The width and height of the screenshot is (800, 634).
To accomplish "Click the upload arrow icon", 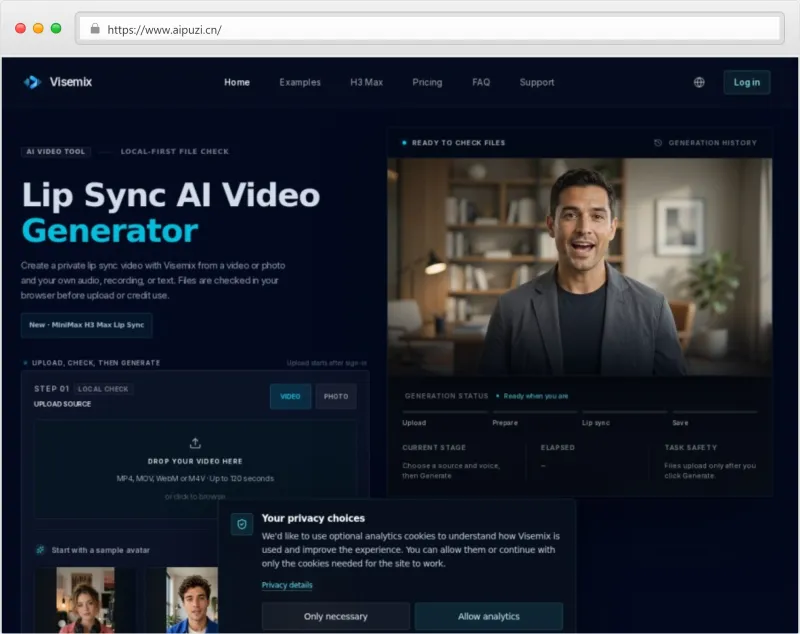I will coord(195,443).
